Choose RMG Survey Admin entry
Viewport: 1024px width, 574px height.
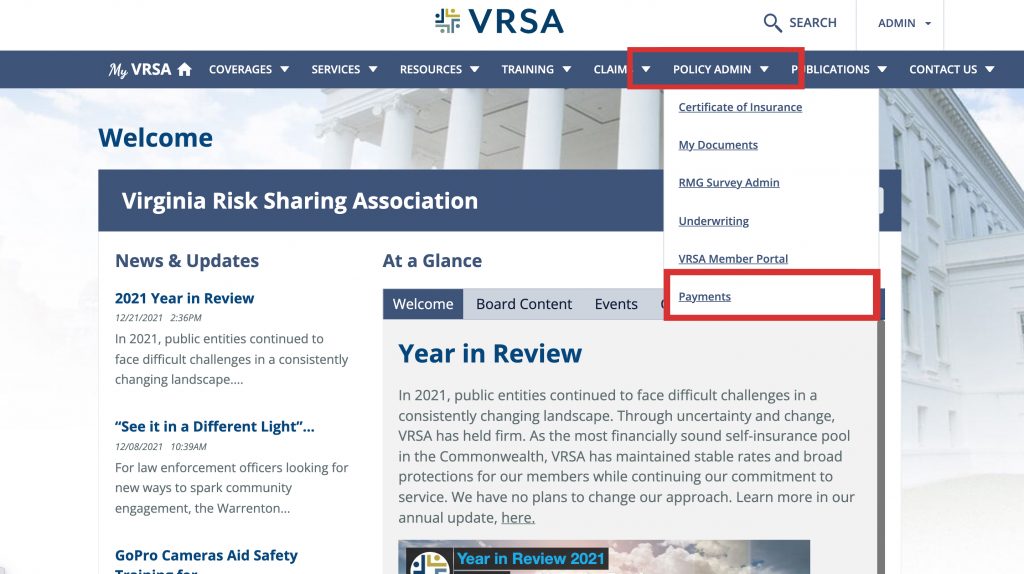(729, 183)
